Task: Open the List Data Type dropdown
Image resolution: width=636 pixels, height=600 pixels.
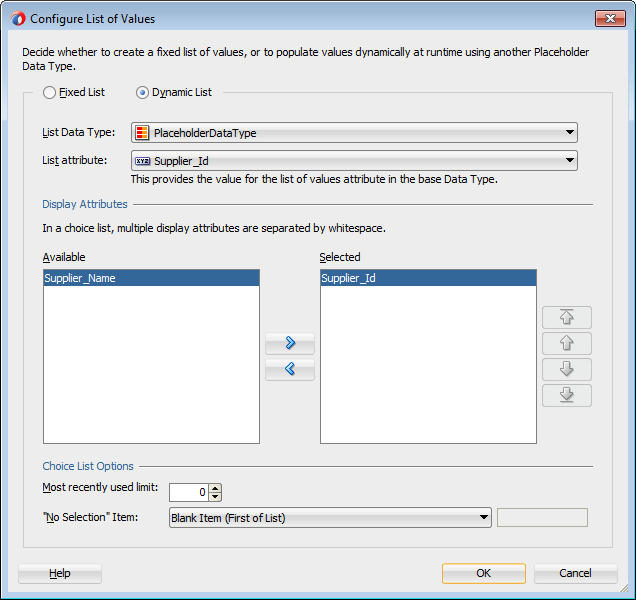Action: (569, 132)
